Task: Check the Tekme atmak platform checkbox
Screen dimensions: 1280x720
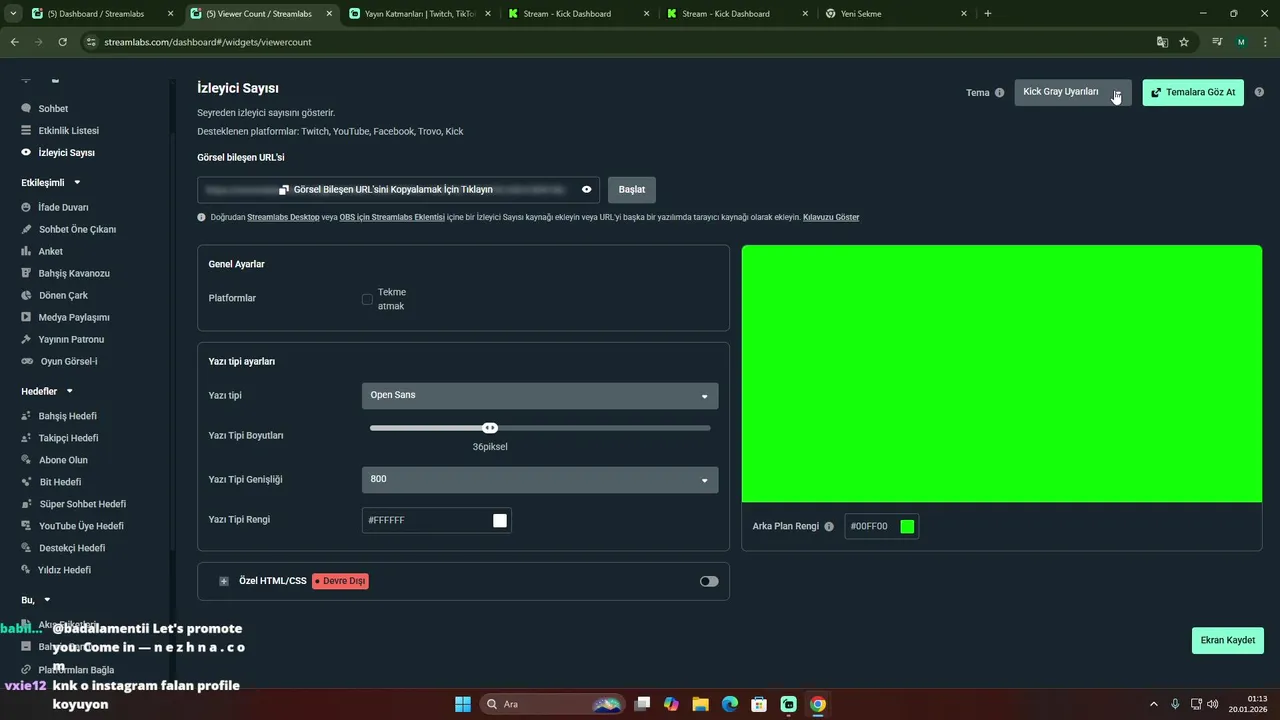Action: [367, 299]
